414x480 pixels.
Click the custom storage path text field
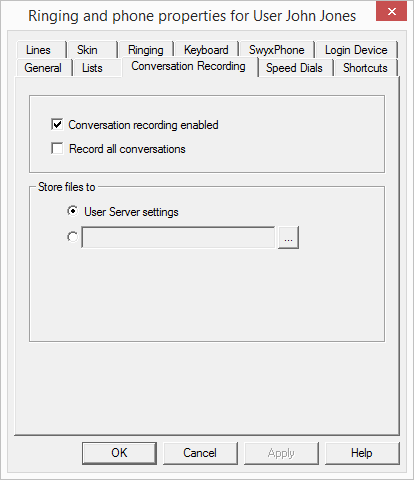click(178, 237)
